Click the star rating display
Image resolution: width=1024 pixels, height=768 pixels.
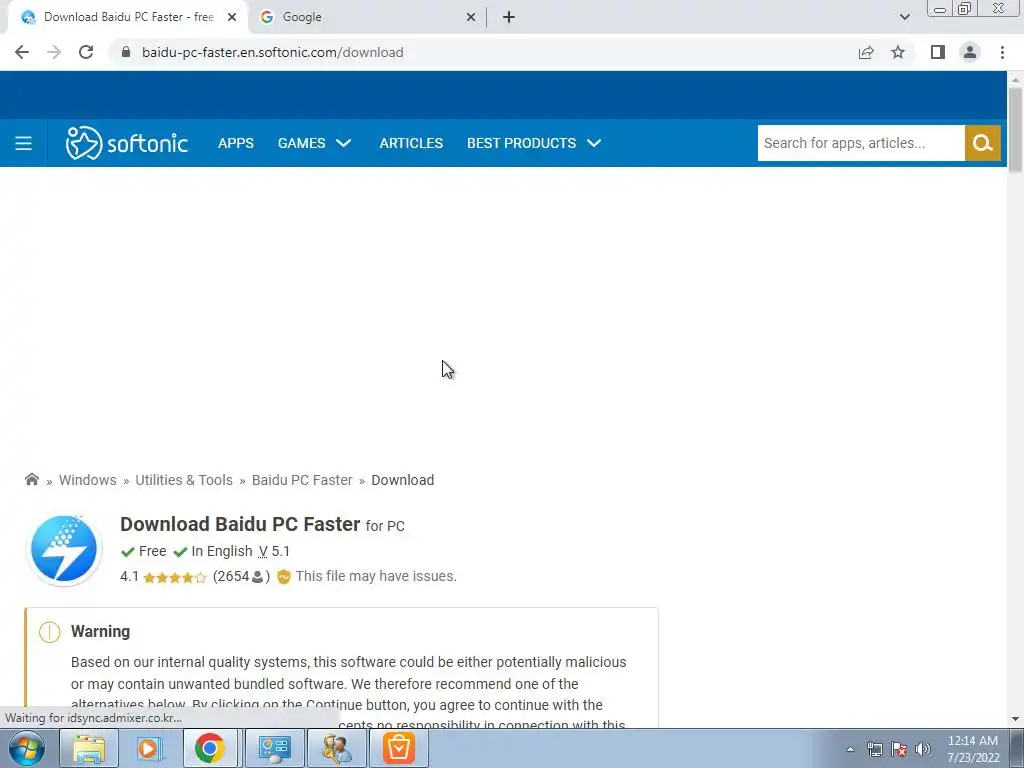point(174,577)
